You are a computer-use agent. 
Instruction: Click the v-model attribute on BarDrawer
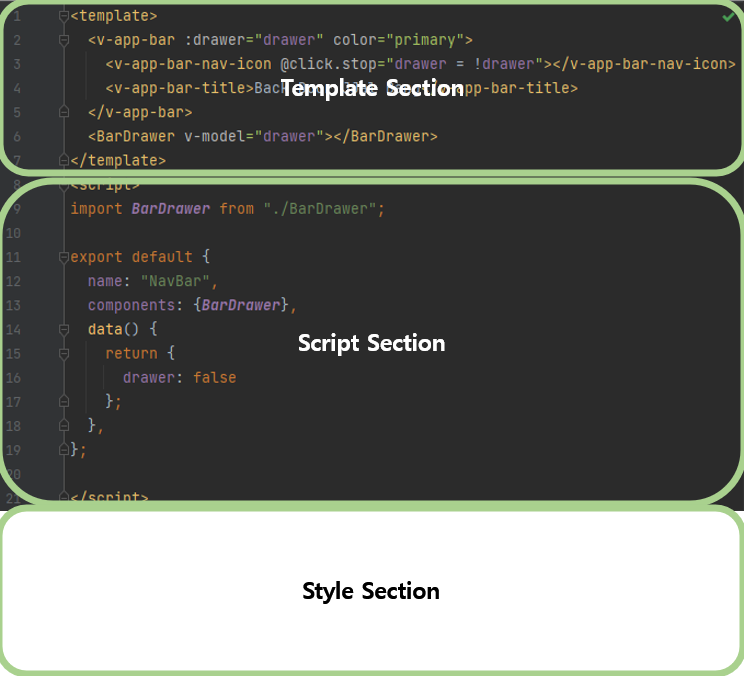tap(214, 137)
